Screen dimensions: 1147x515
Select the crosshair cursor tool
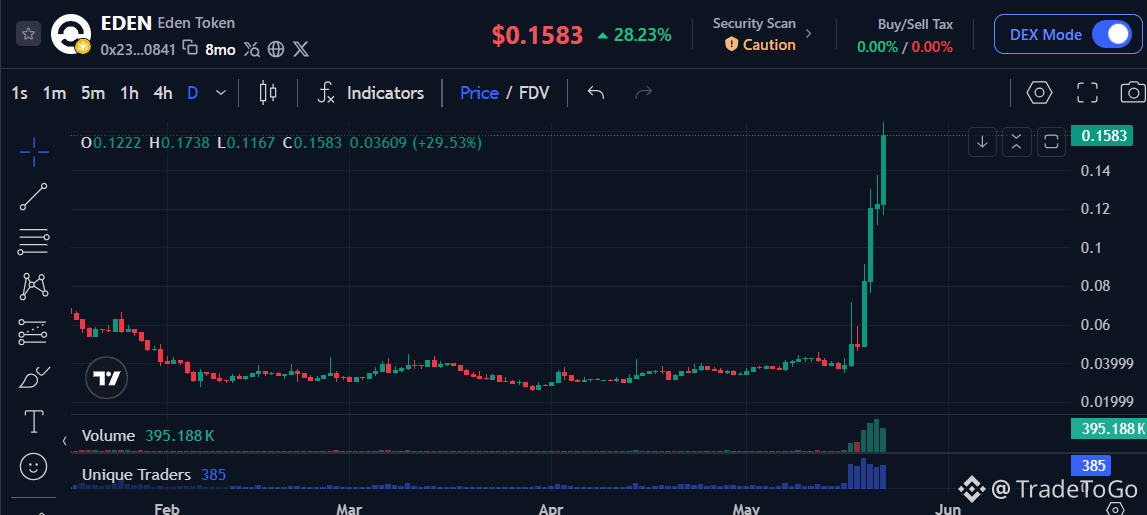click(34, 151)
